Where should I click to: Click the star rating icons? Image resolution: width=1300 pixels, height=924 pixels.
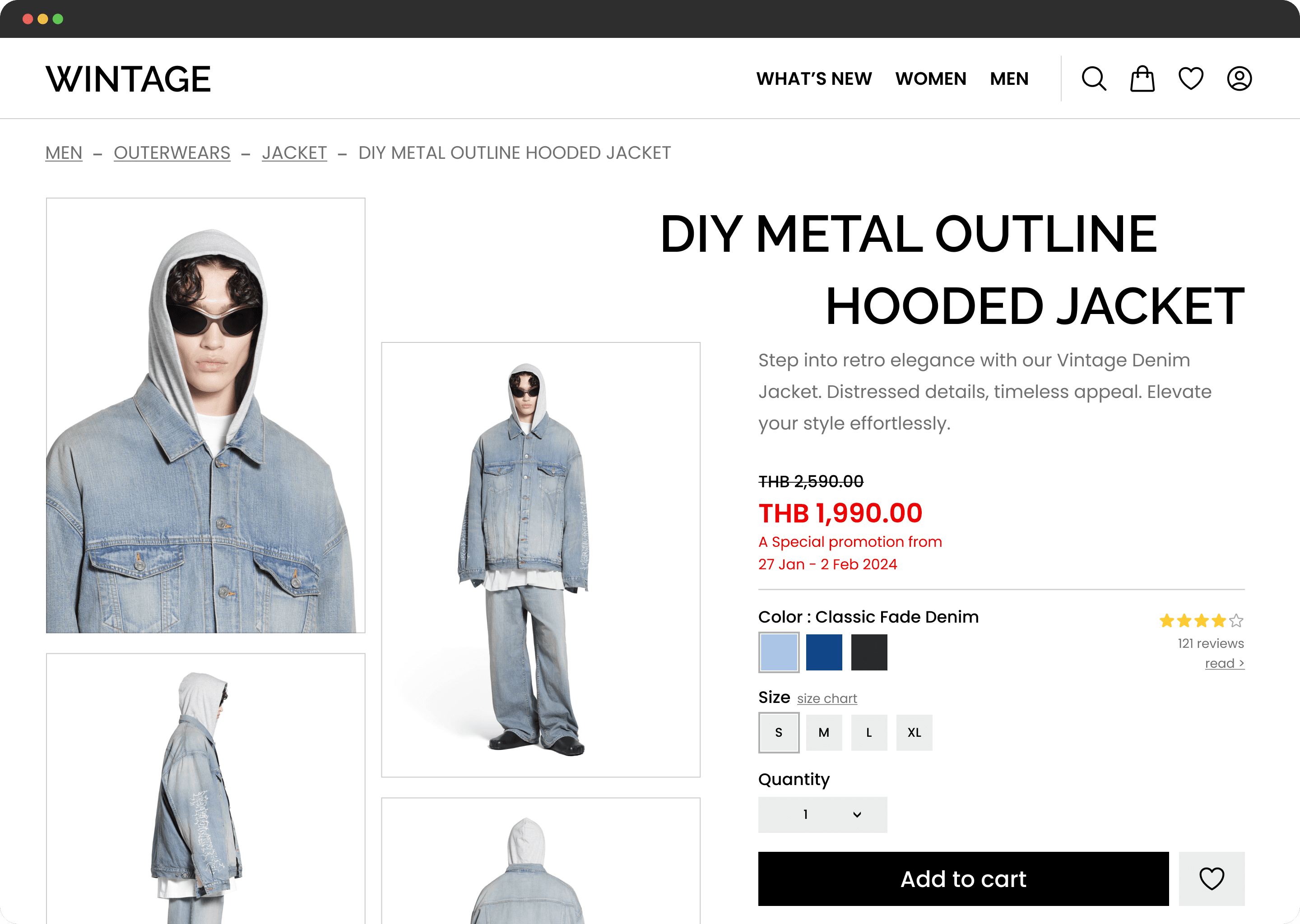point(1202,620)
